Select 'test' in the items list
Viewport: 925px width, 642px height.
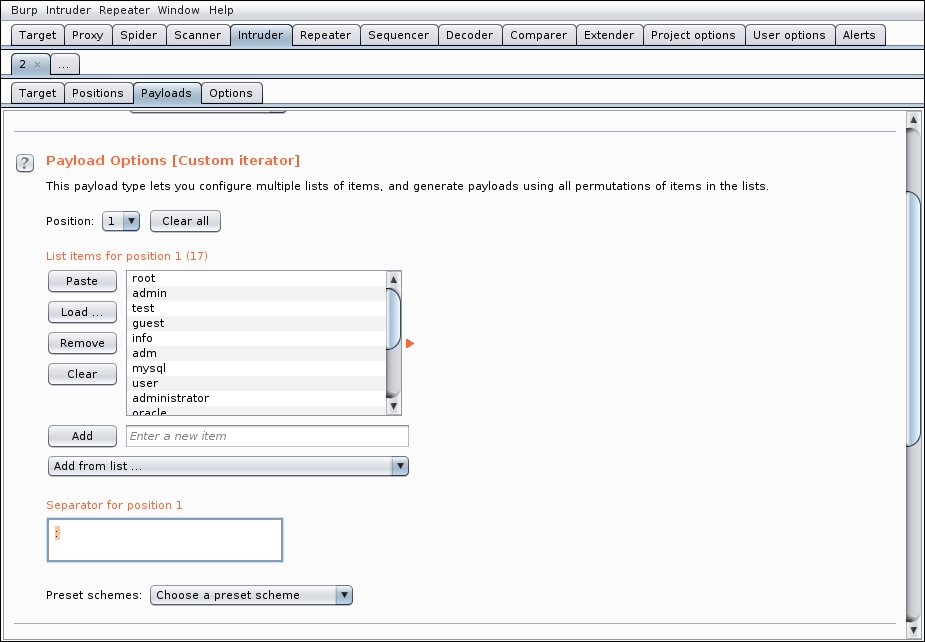point(256,309)
